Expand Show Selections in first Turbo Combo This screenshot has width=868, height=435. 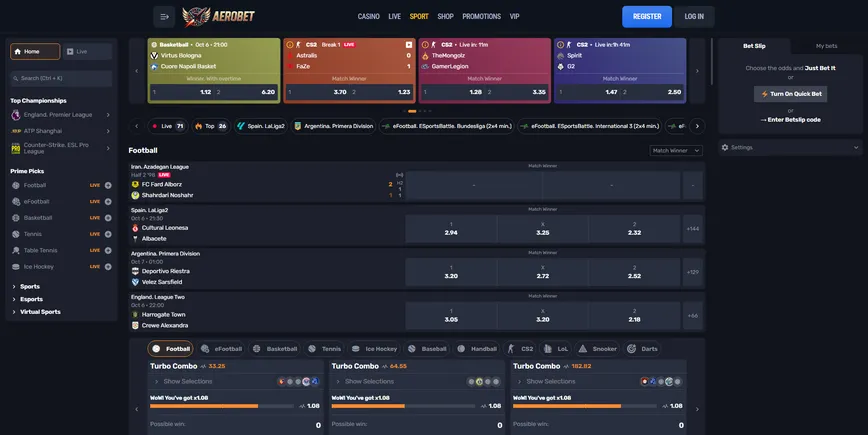click(186, 381)
